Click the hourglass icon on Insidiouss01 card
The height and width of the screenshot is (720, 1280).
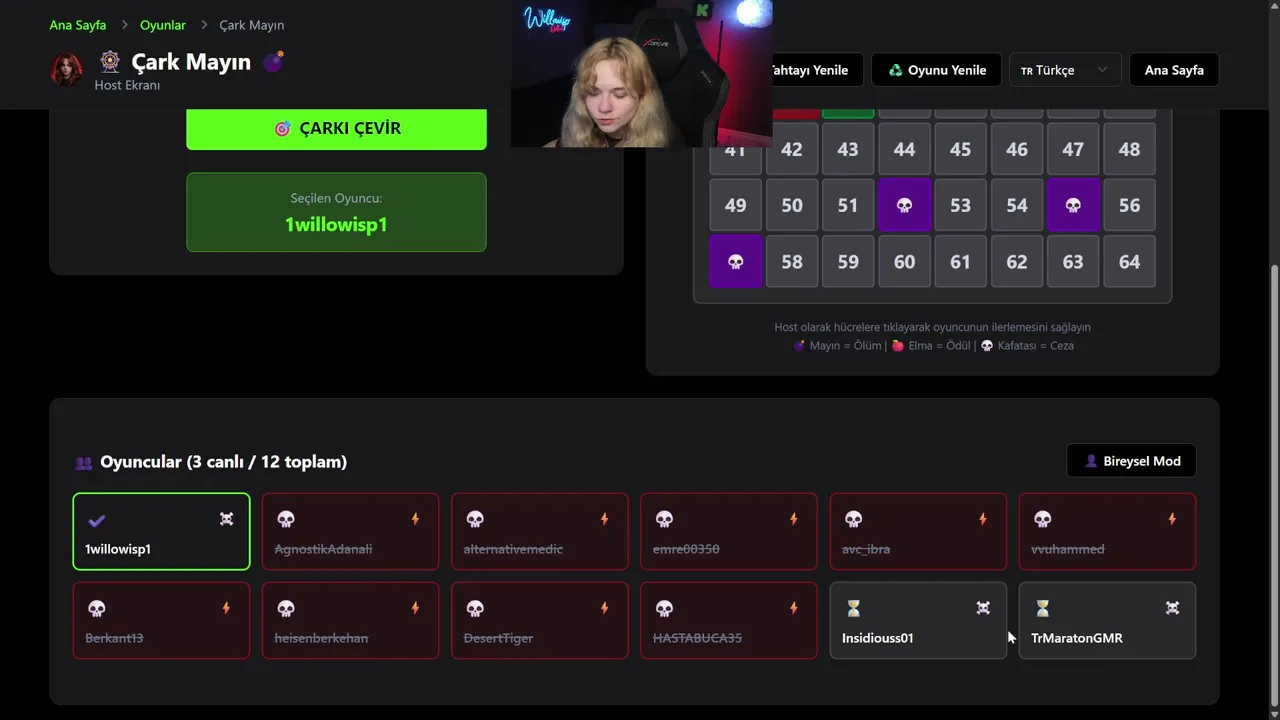pos(853,608)
